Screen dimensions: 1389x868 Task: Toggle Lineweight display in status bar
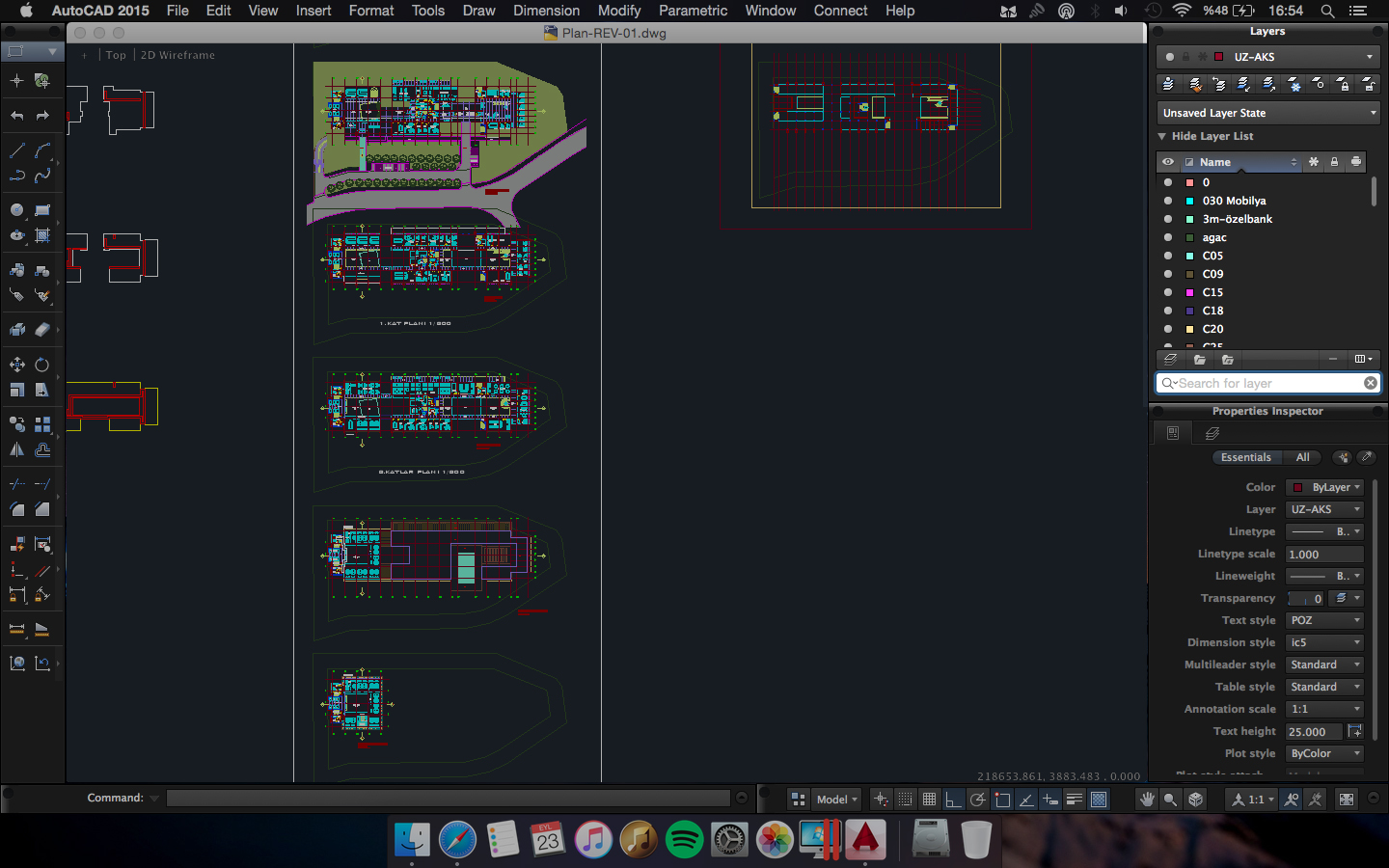(1074, 800)
